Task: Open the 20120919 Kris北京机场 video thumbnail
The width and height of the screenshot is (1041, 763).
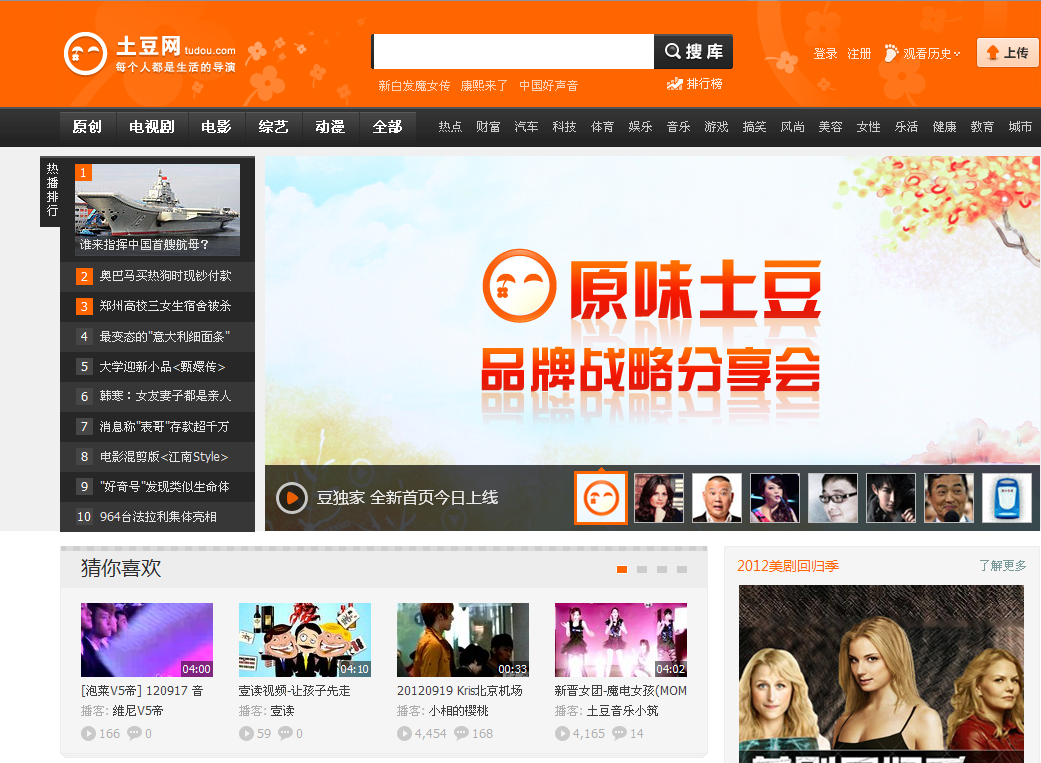Action: coord(463,640)
